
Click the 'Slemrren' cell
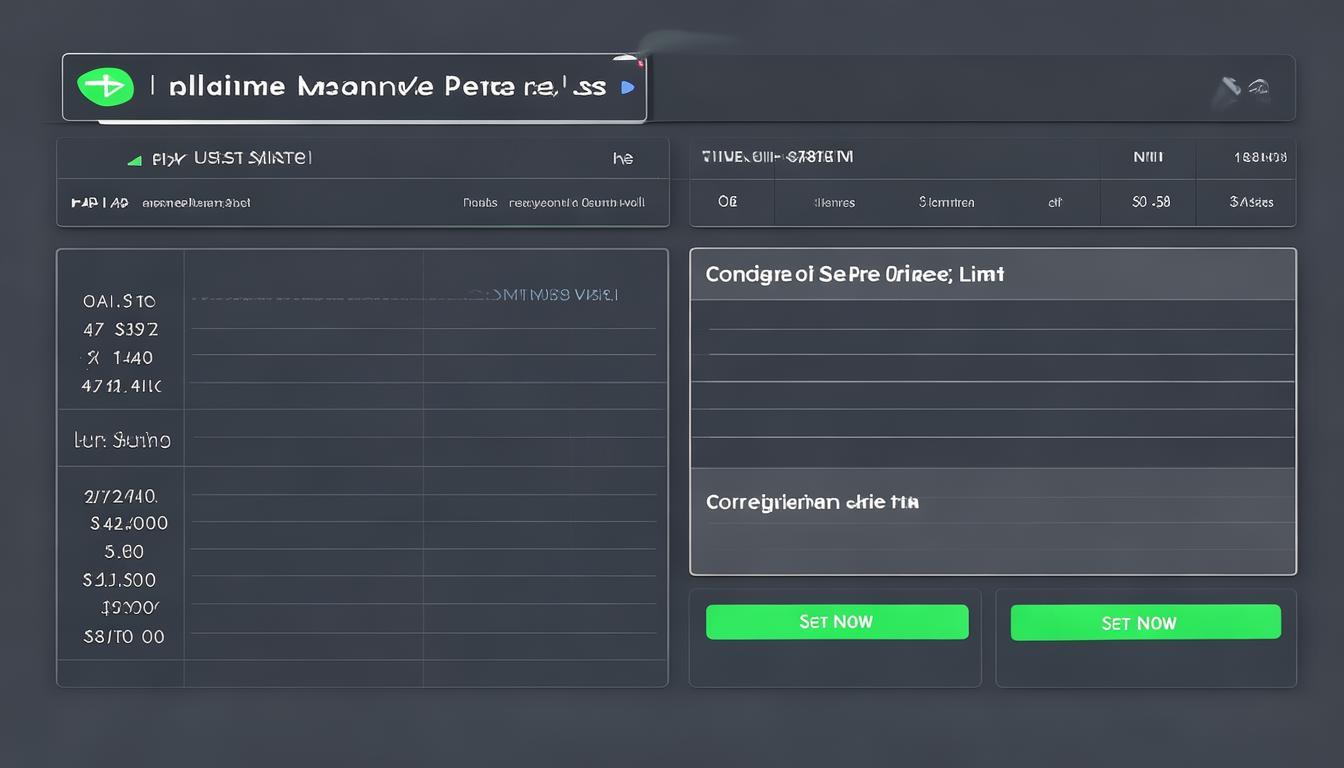(946, 202)
